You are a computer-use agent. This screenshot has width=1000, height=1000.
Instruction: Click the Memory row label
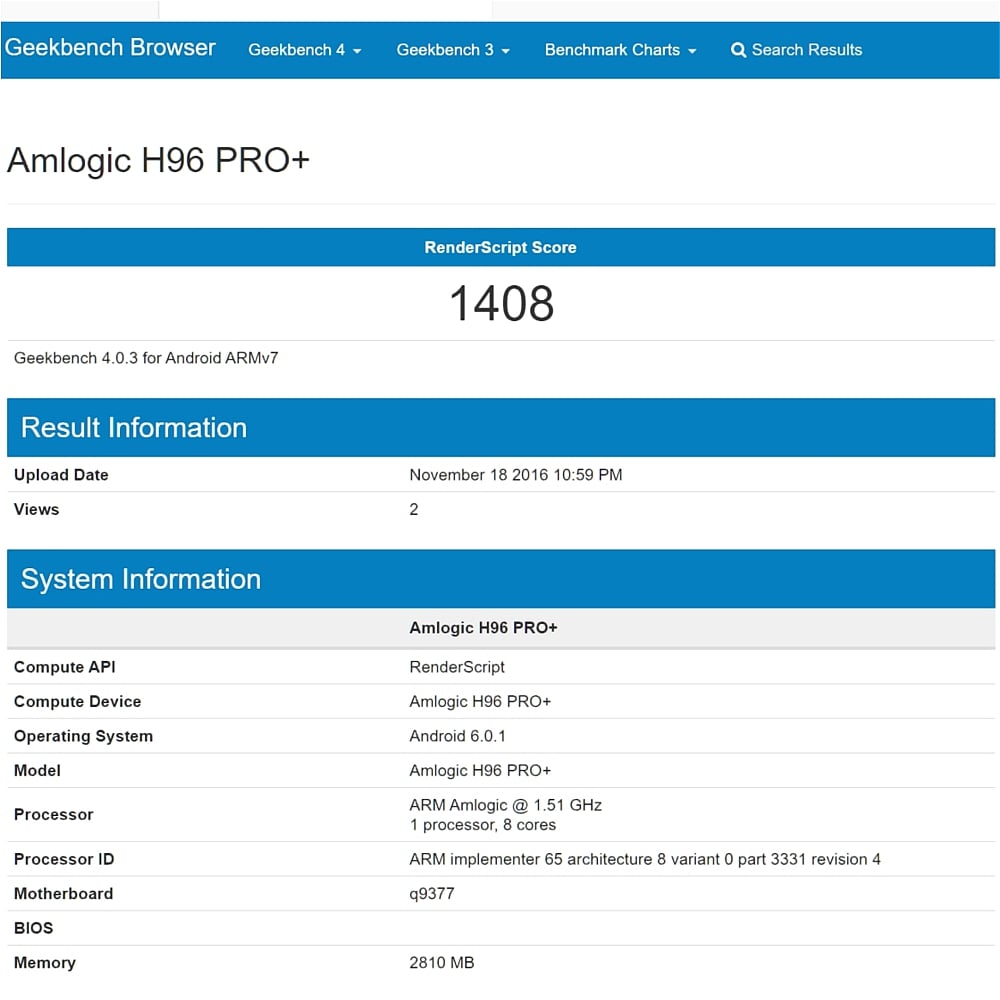click(45, 962)
